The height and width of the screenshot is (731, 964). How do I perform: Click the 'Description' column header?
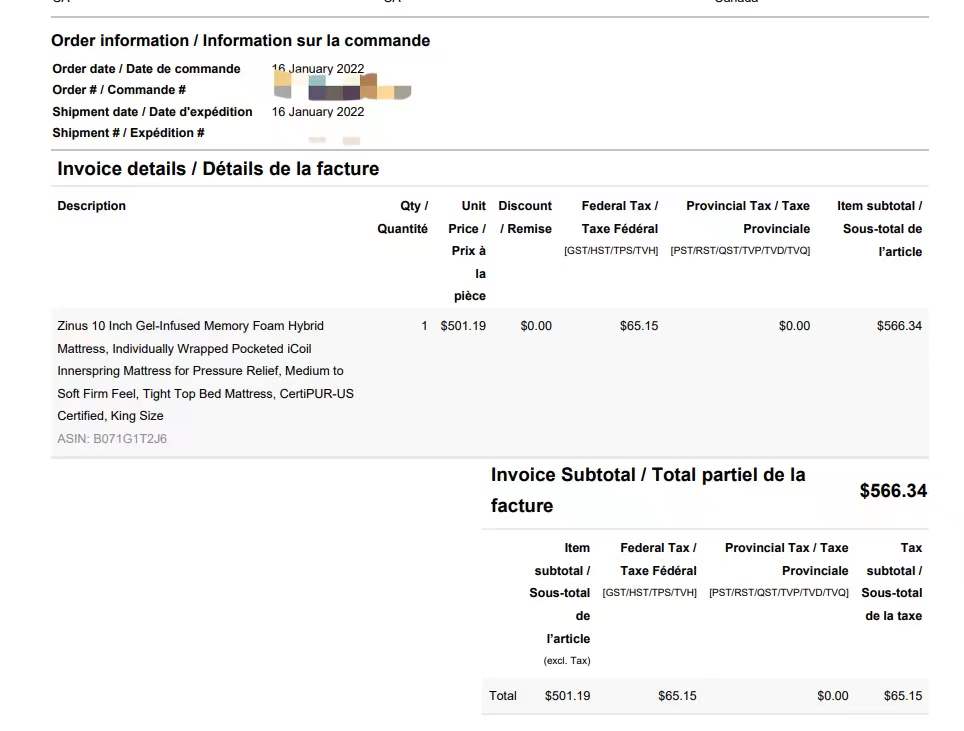(x=92, y=206)
